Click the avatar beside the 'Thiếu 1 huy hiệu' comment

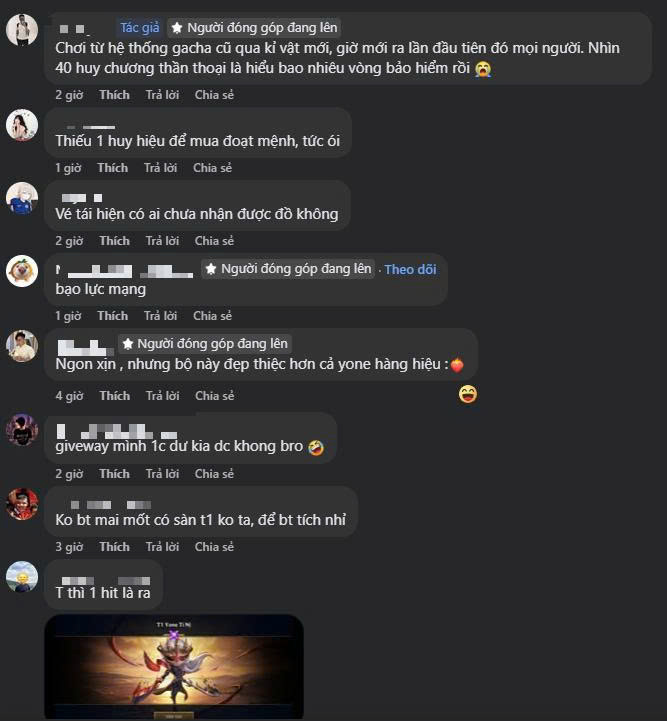[x=22, y=125]
